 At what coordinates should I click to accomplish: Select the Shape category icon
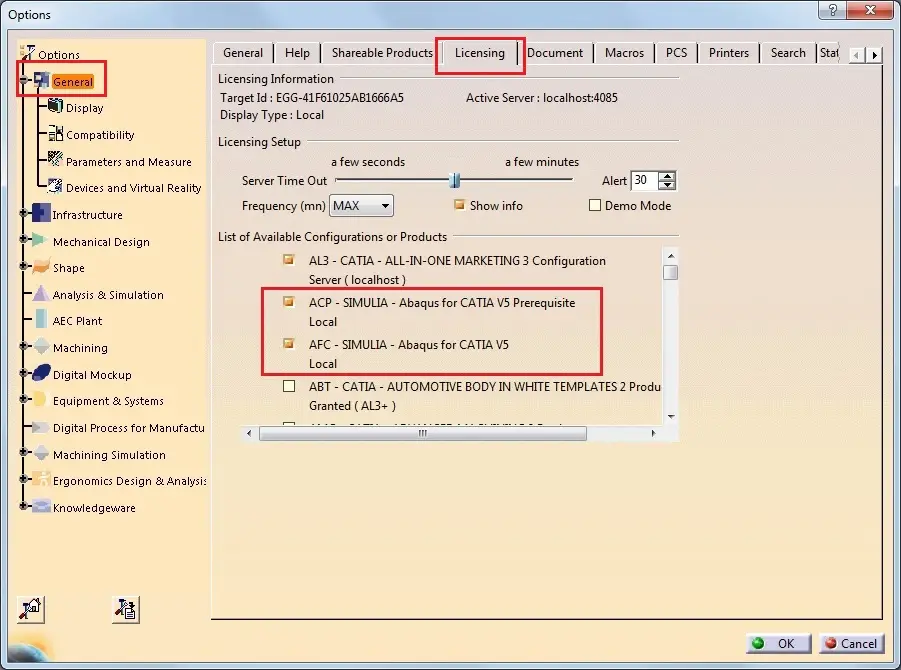41,267
